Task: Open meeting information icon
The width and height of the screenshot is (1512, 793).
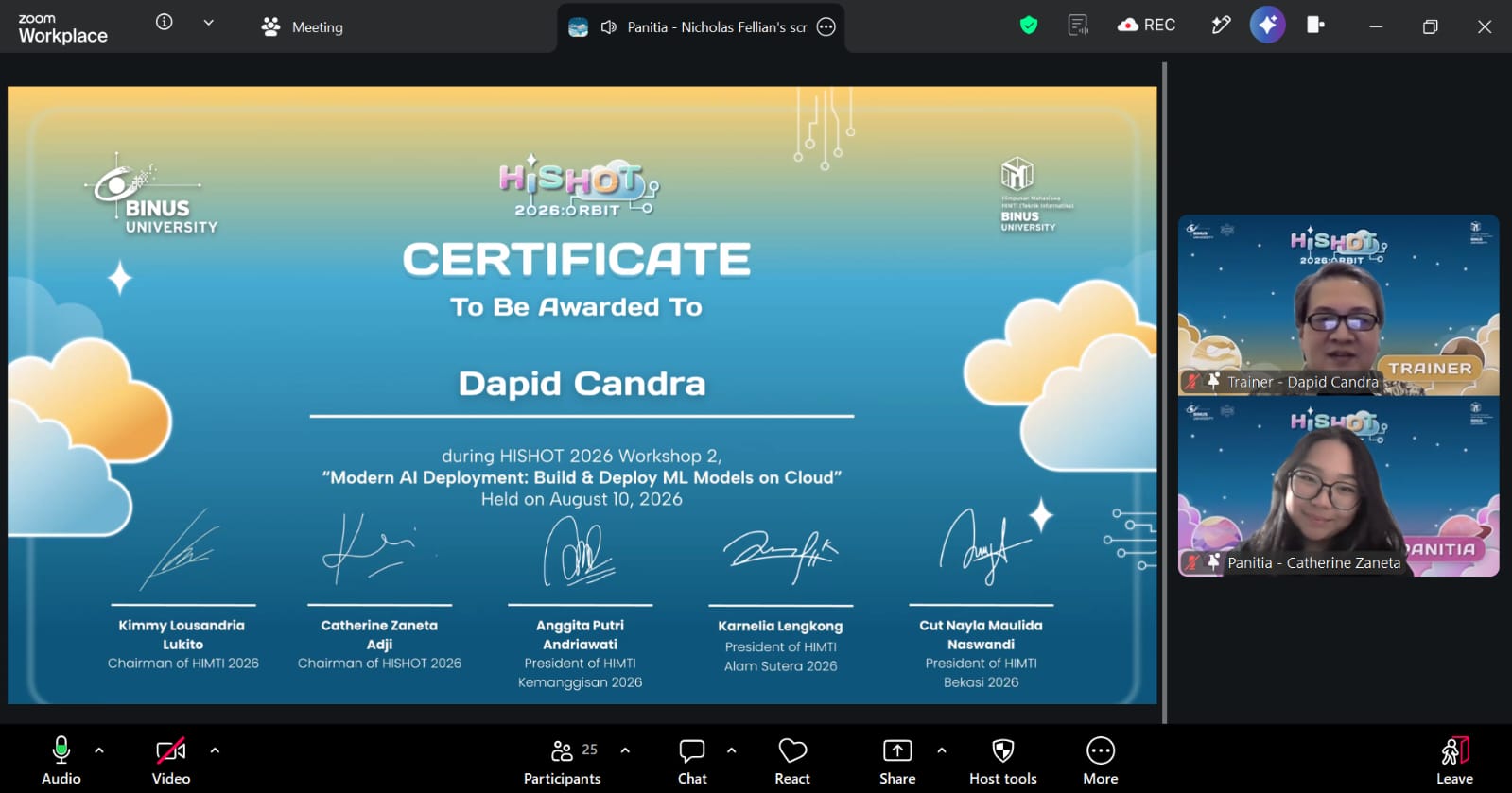Action: click(165, 23)
